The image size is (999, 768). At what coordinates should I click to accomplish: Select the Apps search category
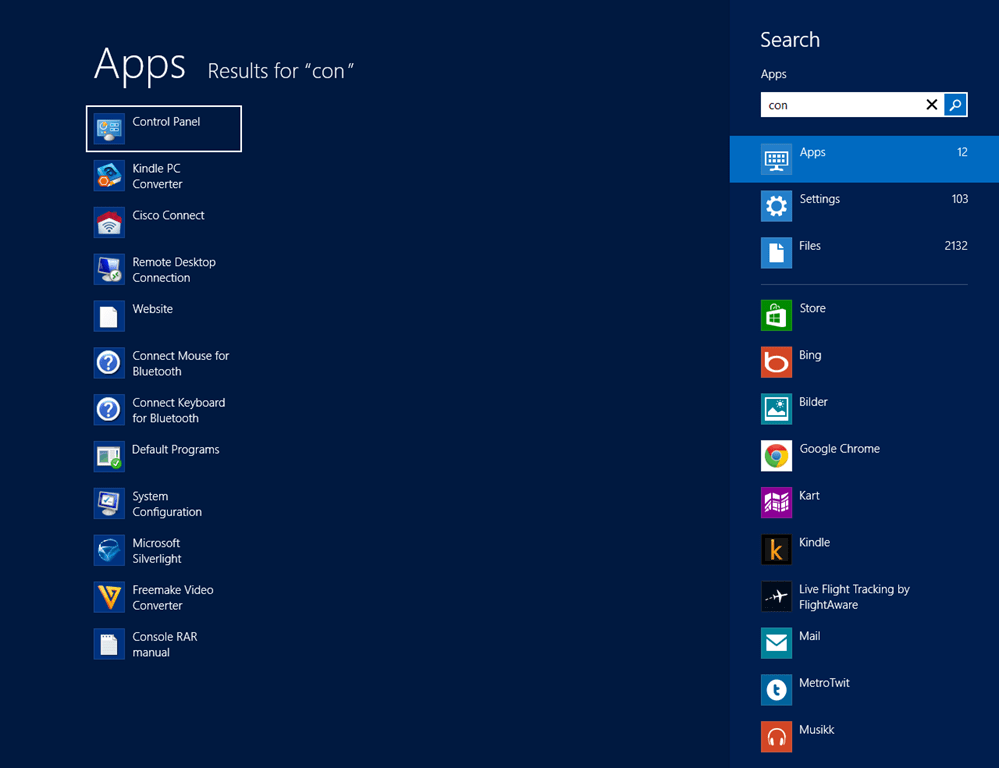864,159
